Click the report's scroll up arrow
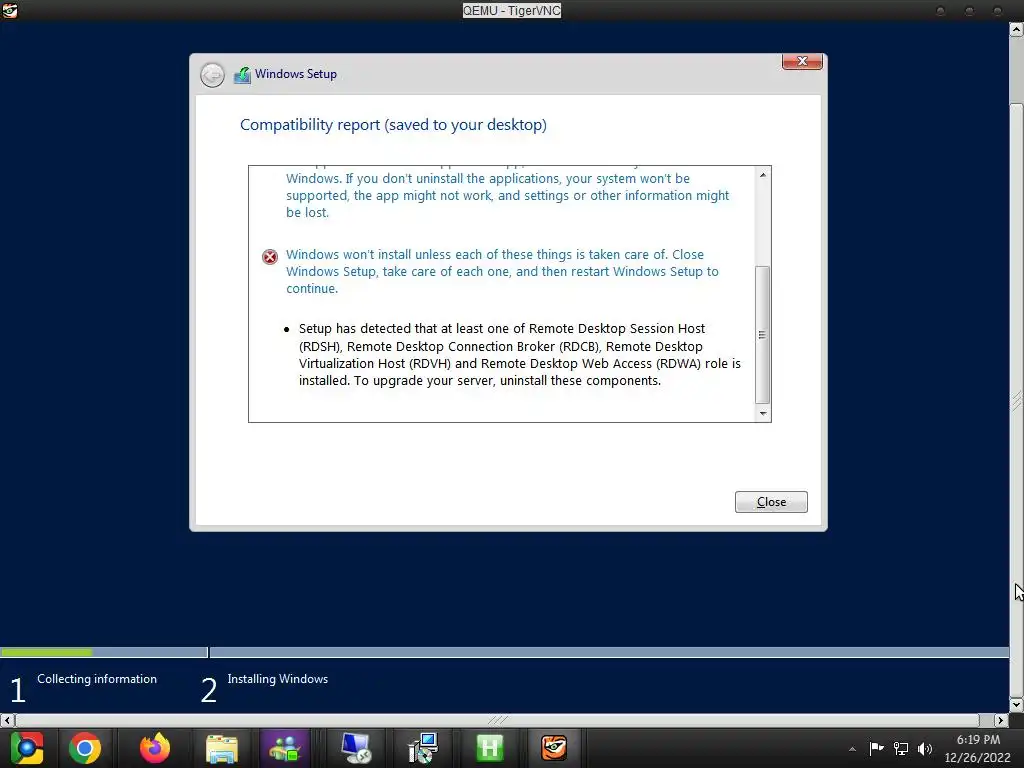The width and height of the screenshot is (1024, 768). click(x=762, y=175)
